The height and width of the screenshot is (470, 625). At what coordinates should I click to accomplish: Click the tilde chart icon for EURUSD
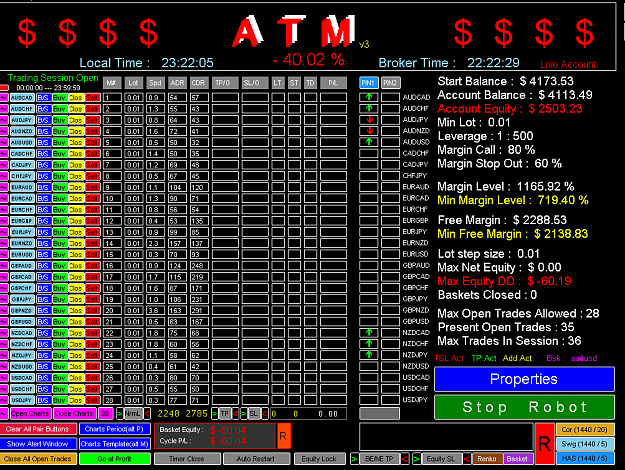coord(4,254)
